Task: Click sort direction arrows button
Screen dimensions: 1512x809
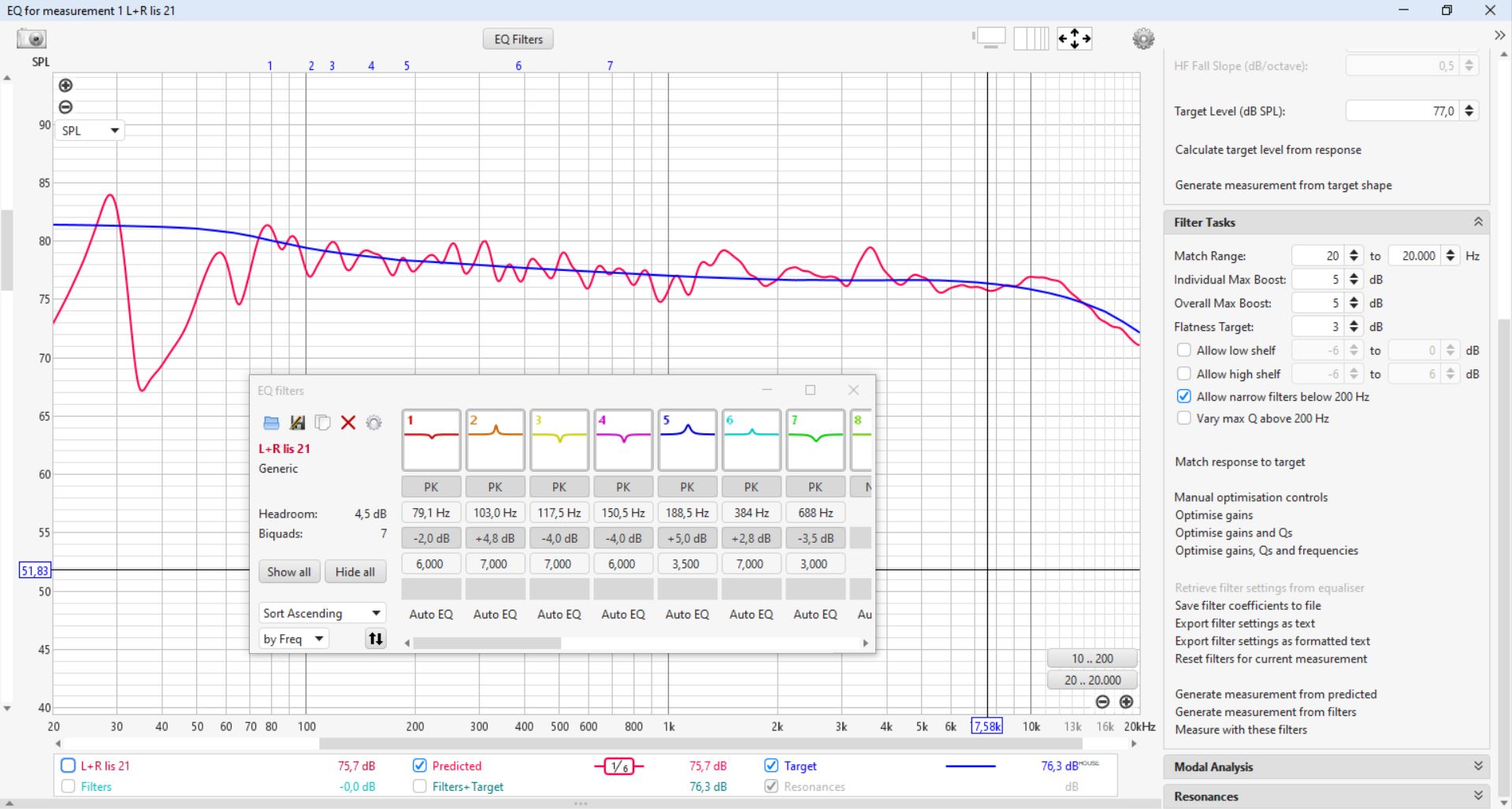Action: (376, 639)
